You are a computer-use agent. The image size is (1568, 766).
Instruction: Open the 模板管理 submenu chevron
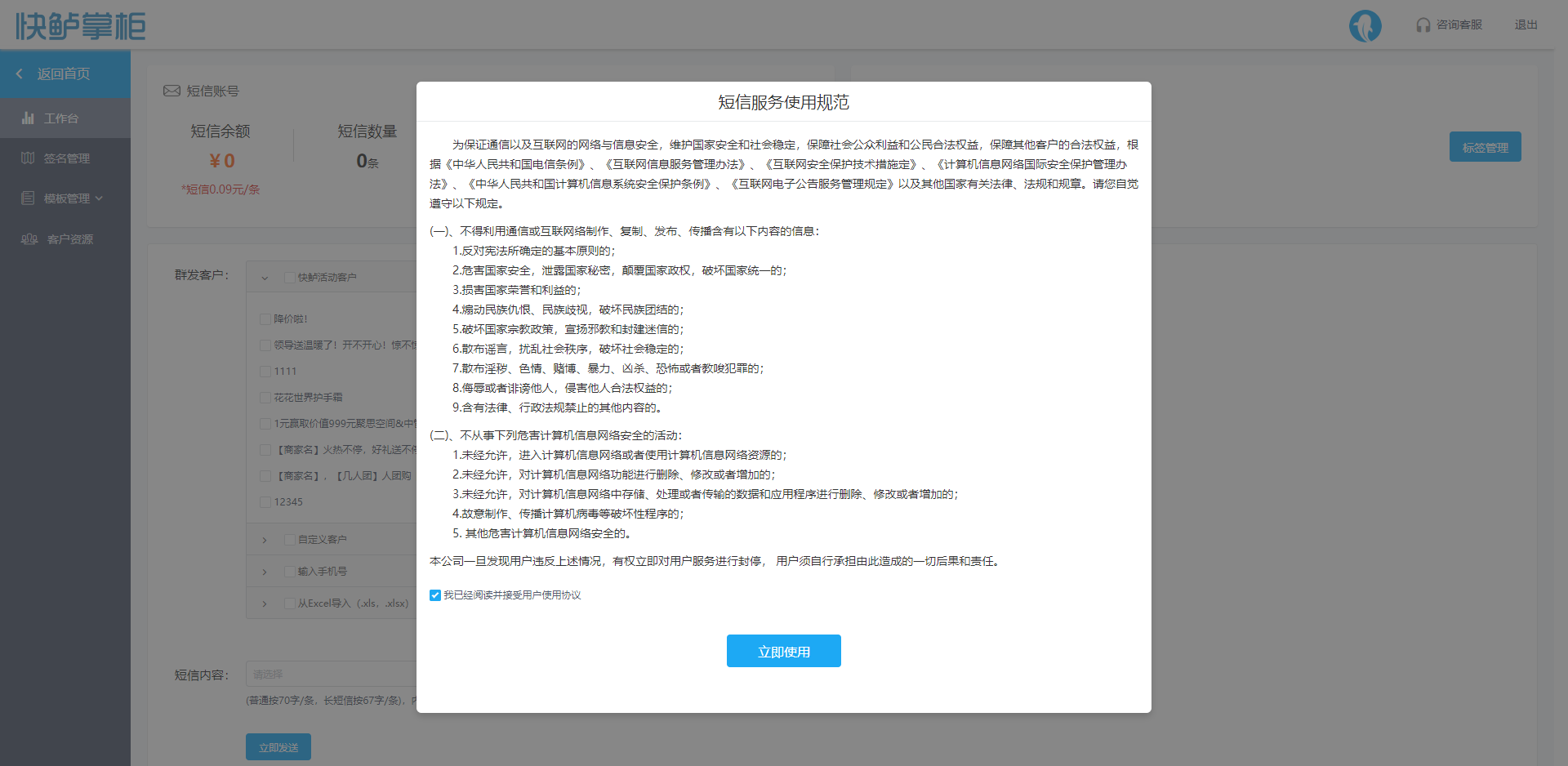tap(100, 198)
